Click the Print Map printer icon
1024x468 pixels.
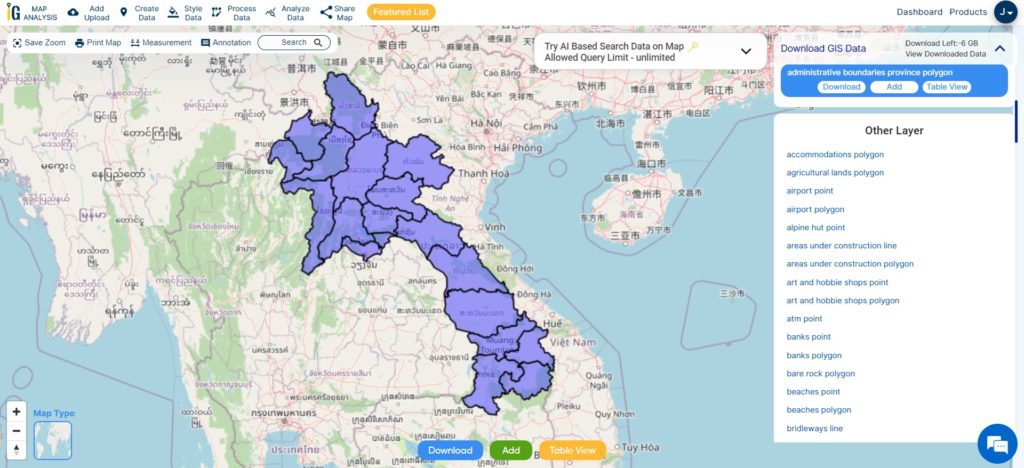click(80, 43)
